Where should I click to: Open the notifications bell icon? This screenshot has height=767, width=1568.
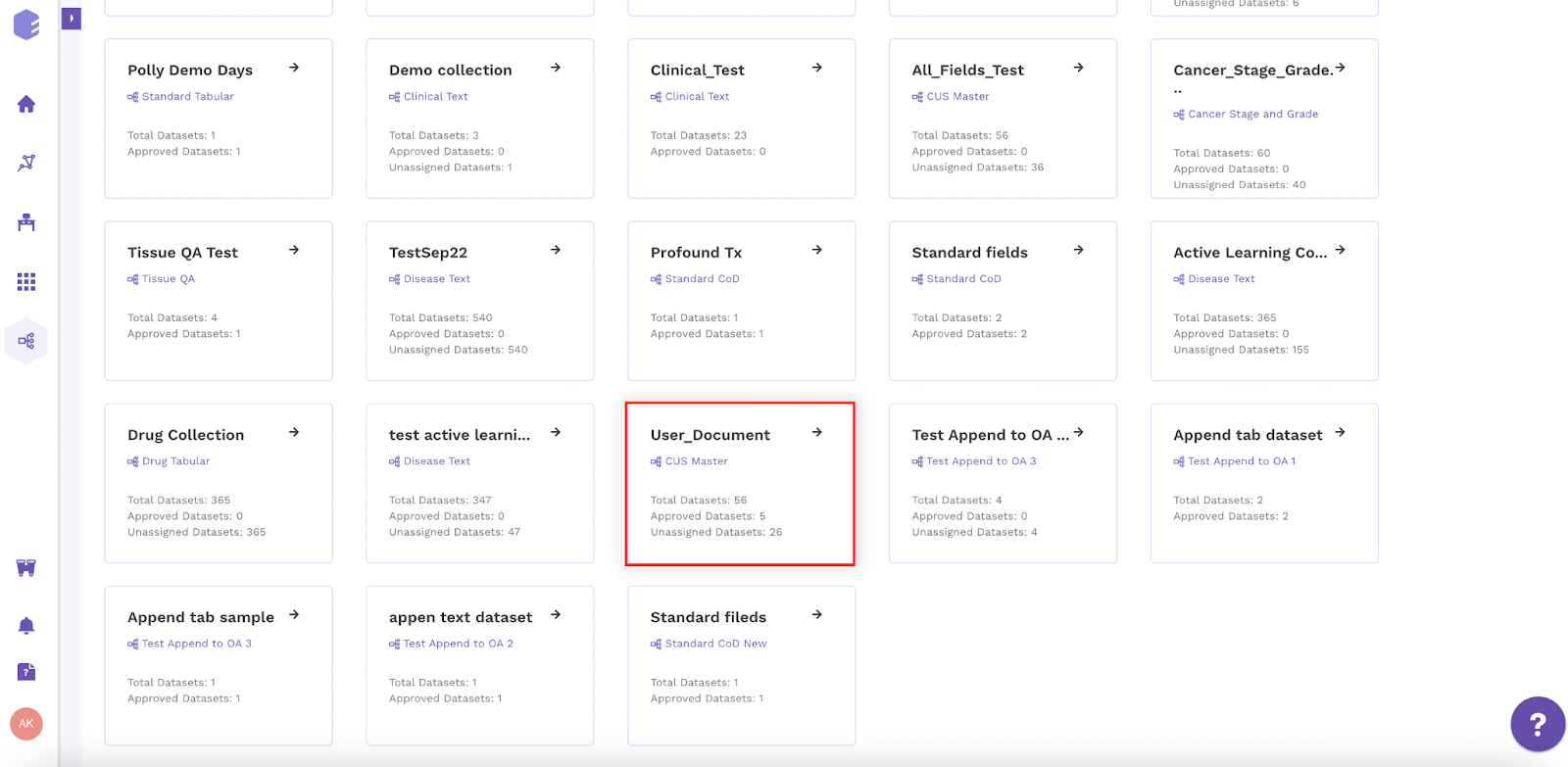click(x=26, y=625)
